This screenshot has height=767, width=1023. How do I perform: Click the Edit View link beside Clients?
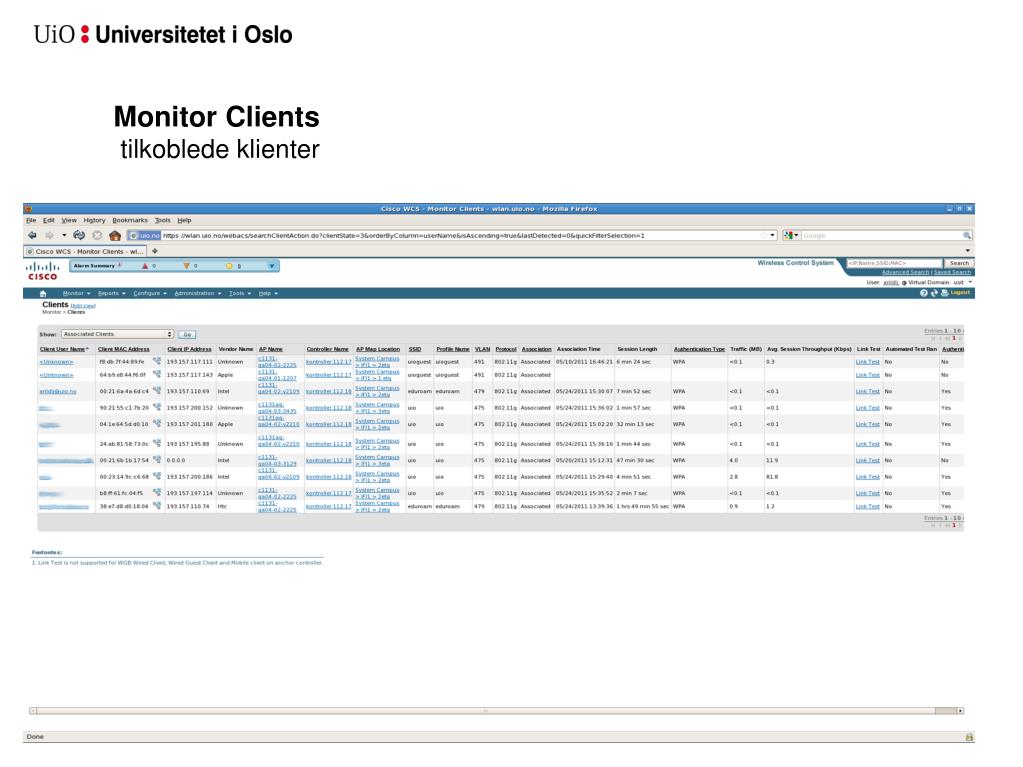point(83,306)
